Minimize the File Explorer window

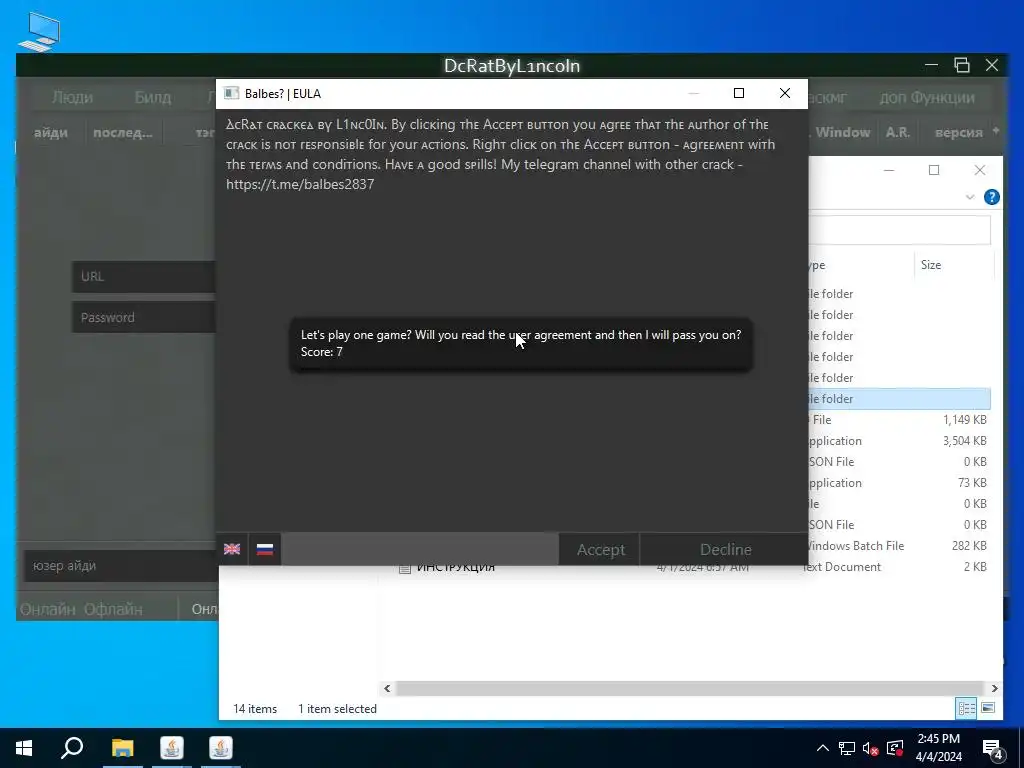[x=889, y=170]
